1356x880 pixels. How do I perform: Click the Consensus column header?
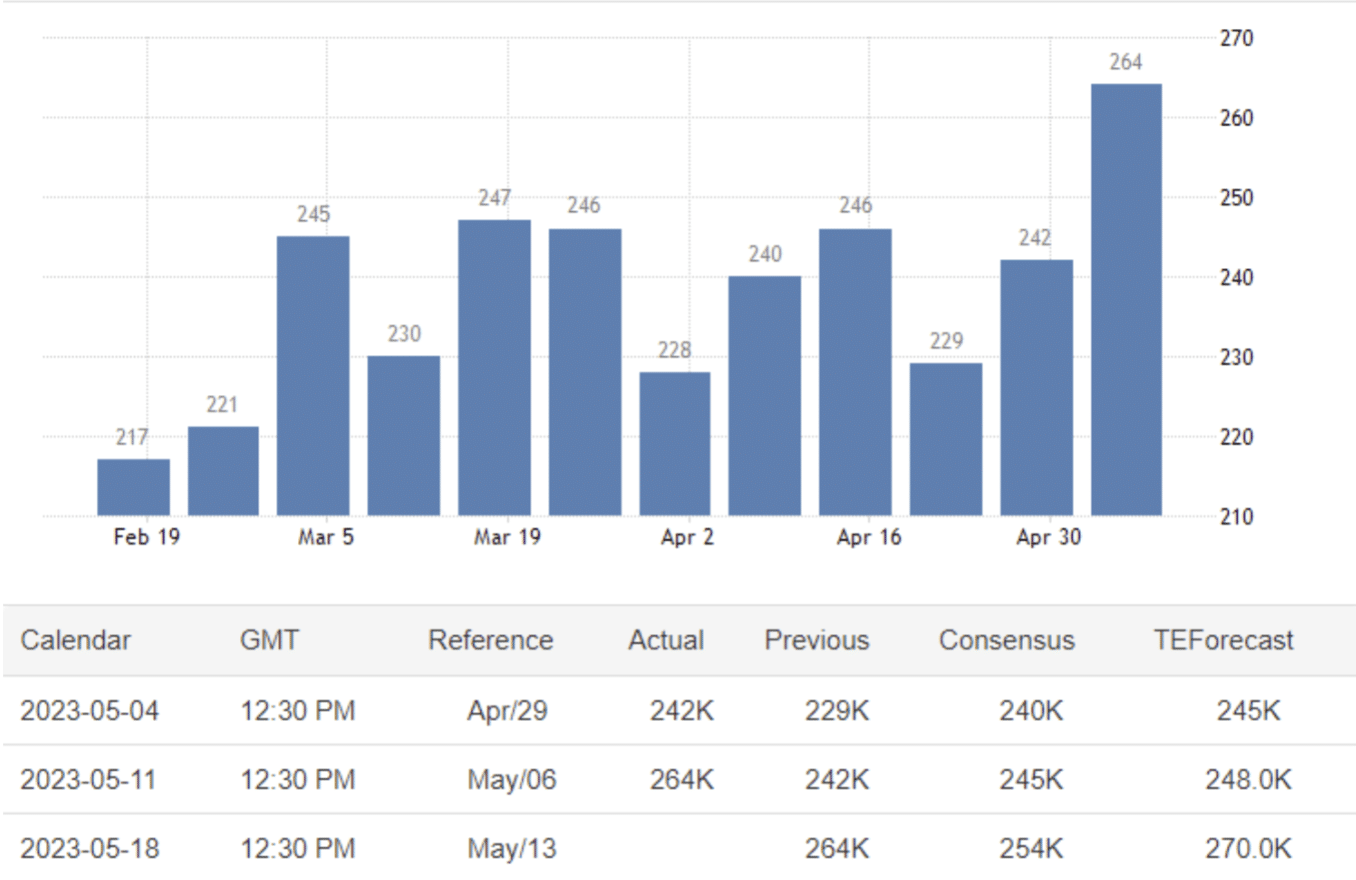coord(1006,640)
